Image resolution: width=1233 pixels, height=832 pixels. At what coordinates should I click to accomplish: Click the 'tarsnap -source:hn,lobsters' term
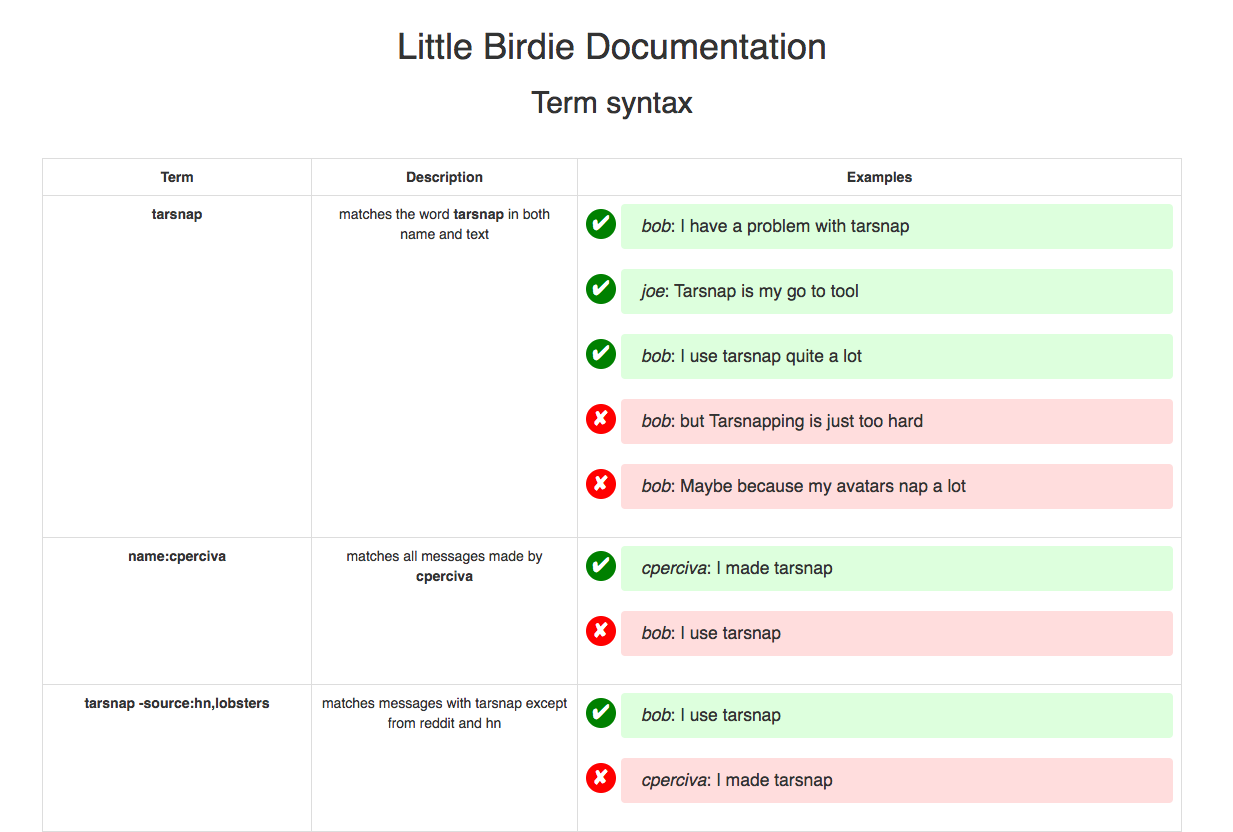(x=177, y=703)
